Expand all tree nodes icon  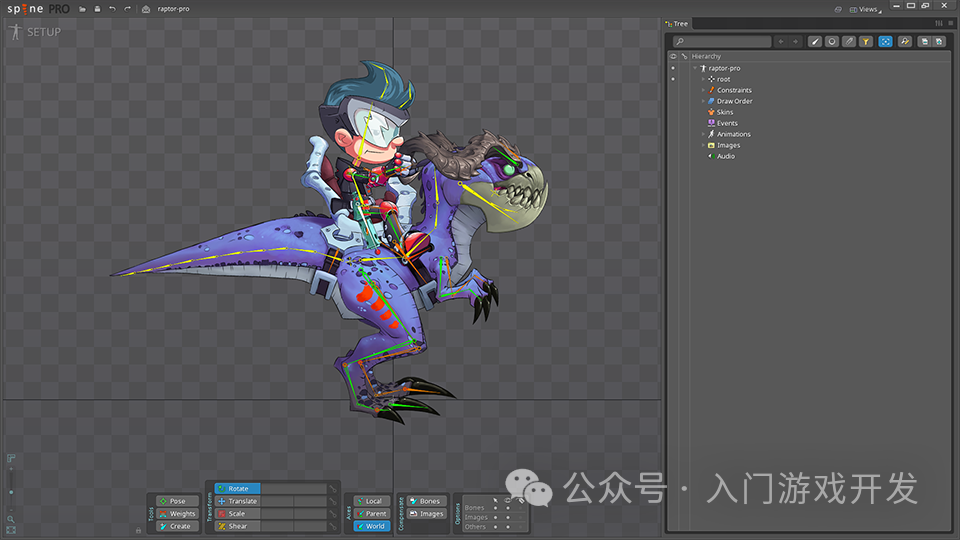939,42
